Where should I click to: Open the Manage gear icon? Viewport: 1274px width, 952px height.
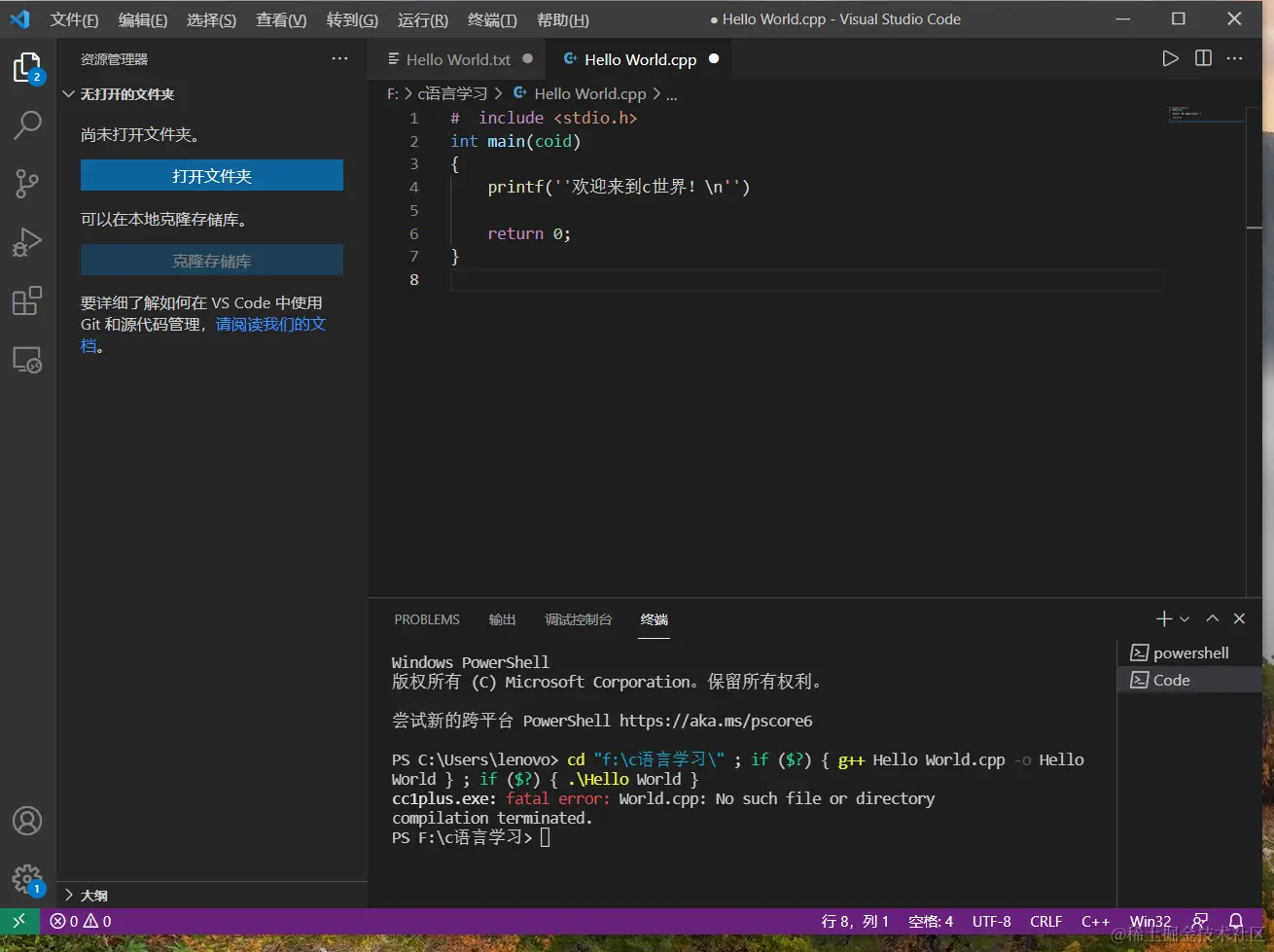coord(27,880)
